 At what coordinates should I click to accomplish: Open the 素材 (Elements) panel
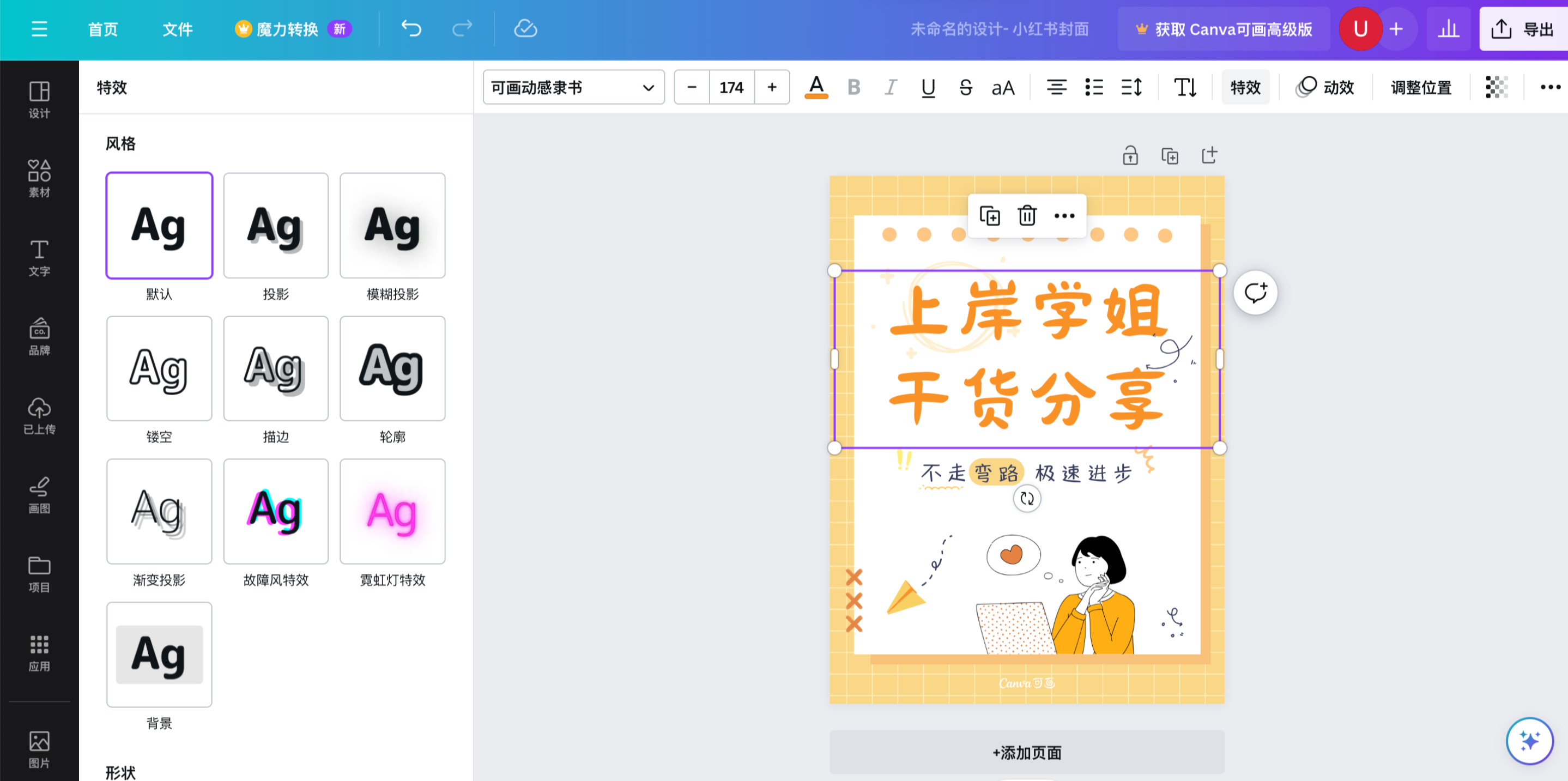(39, 178)
